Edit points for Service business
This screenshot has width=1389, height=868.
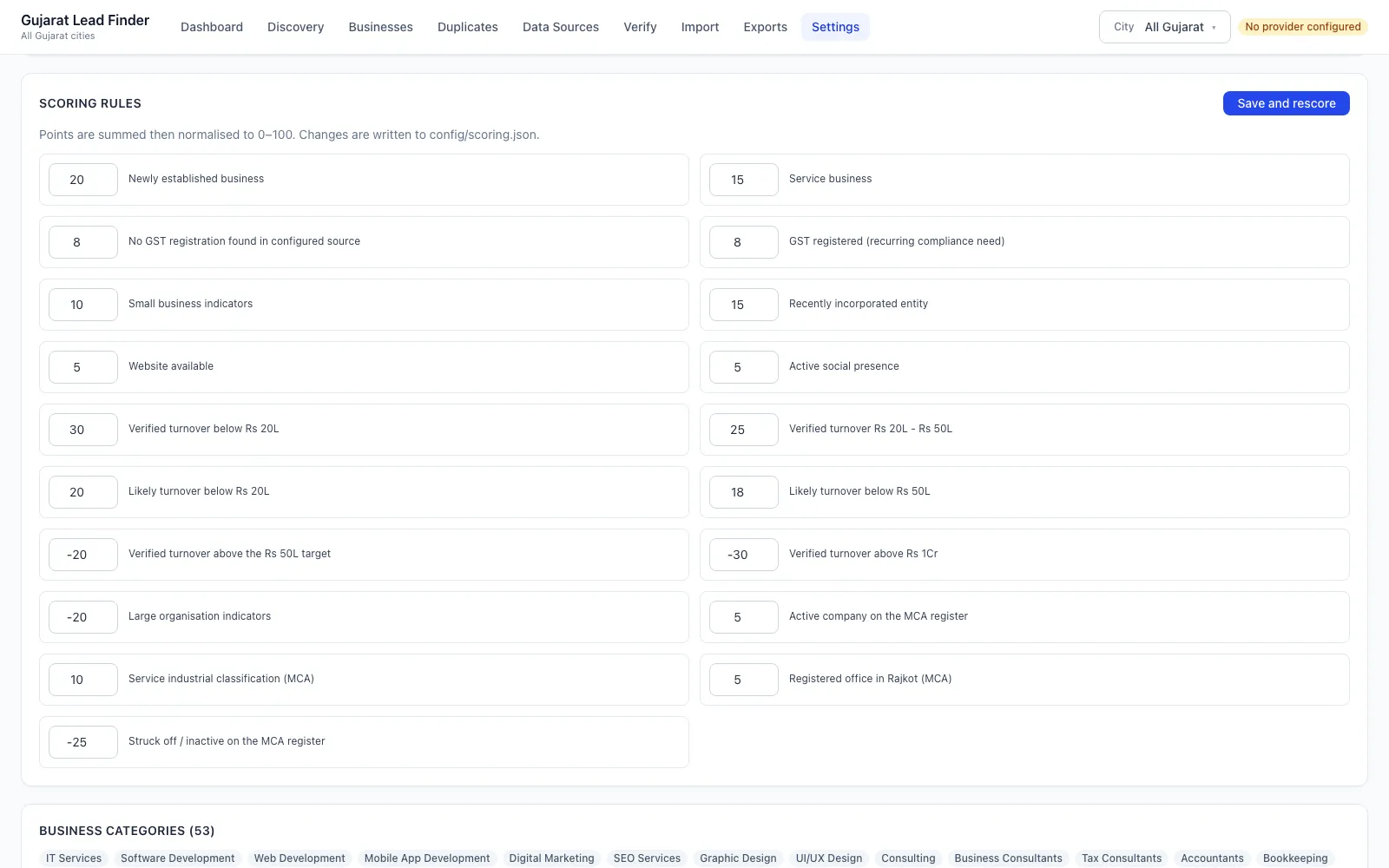(744, 180)
